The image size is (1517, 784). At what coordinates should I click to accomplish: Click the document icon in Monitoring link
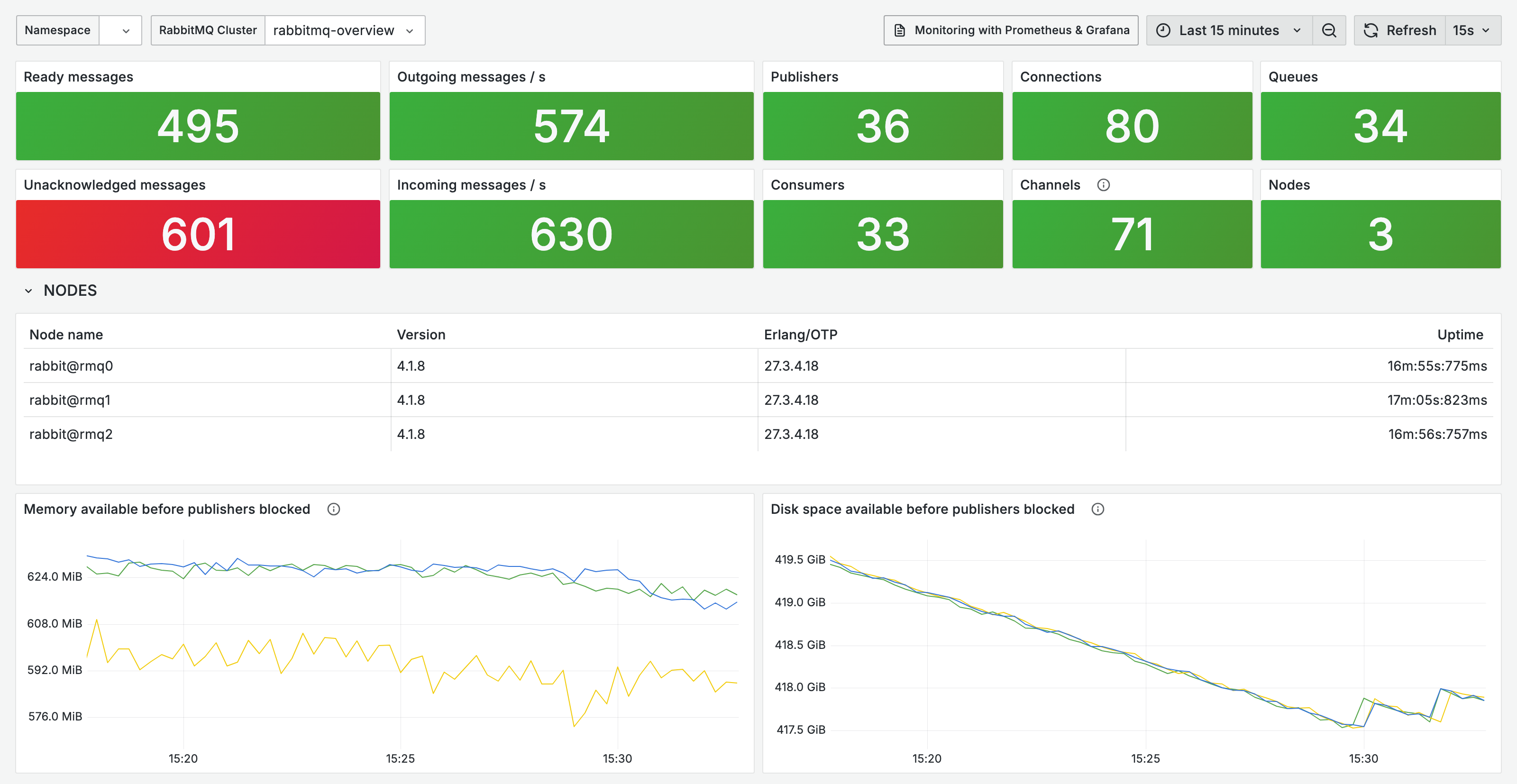899,30
